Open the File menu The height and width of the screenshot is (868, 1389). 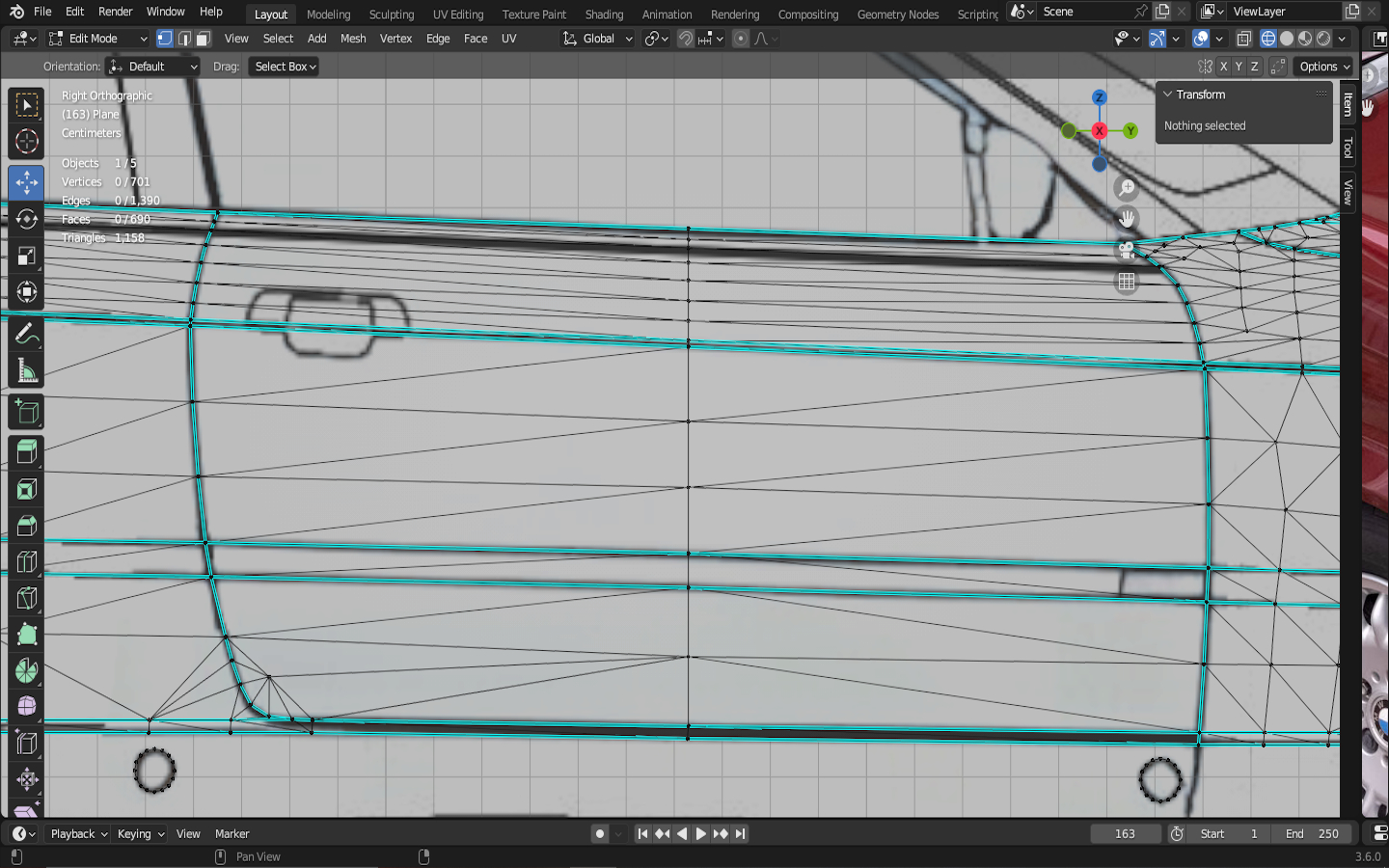(x=42, y=12)
